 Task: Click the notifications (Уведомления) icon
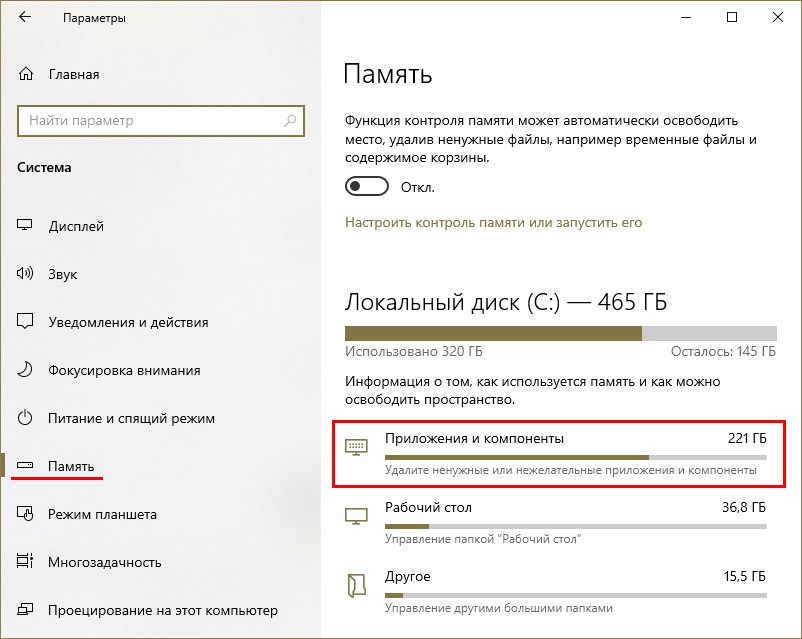[x=26, y=322]
